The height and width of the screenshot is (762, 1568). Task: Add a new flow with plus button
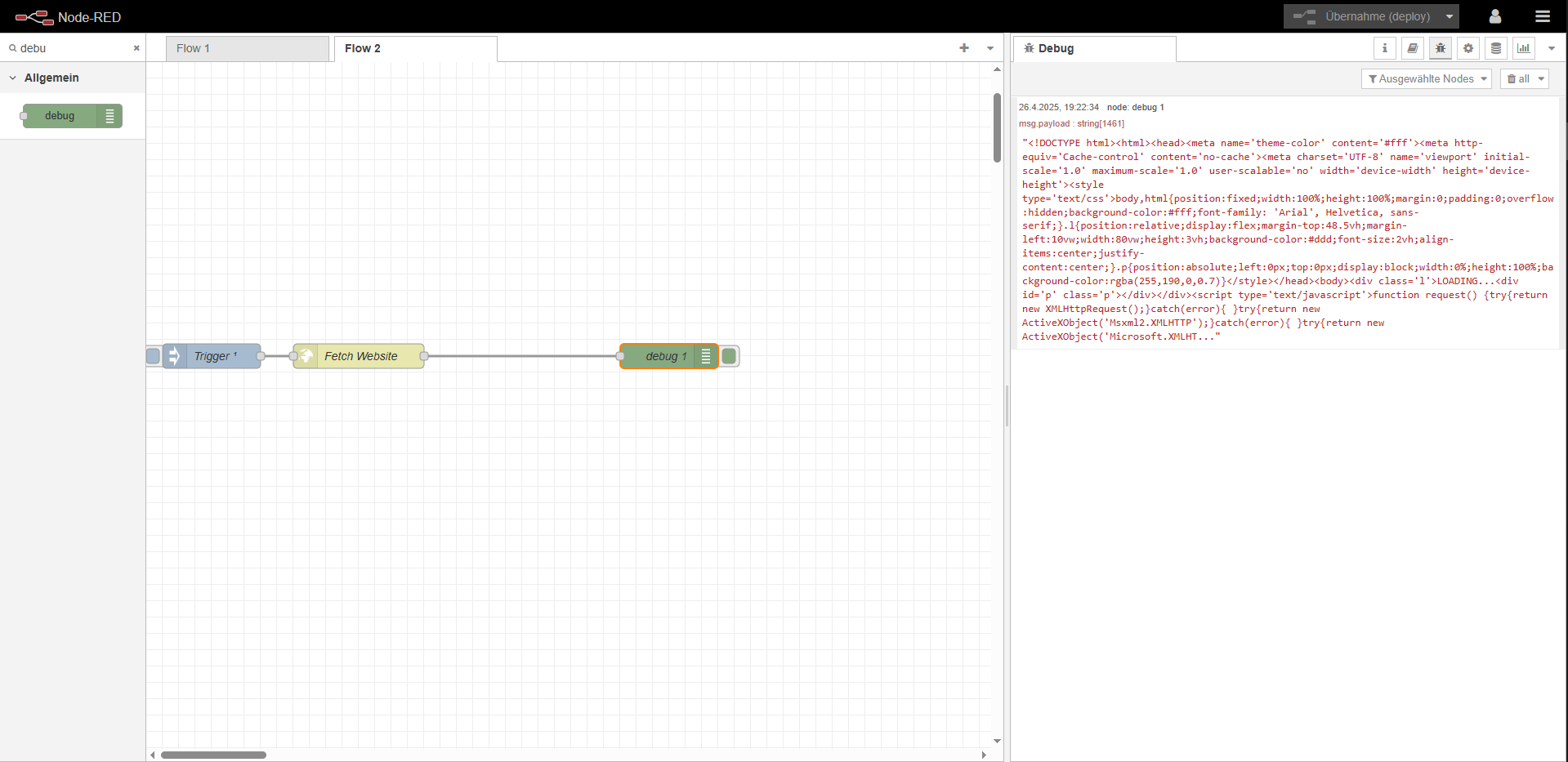tap(964, 48)
